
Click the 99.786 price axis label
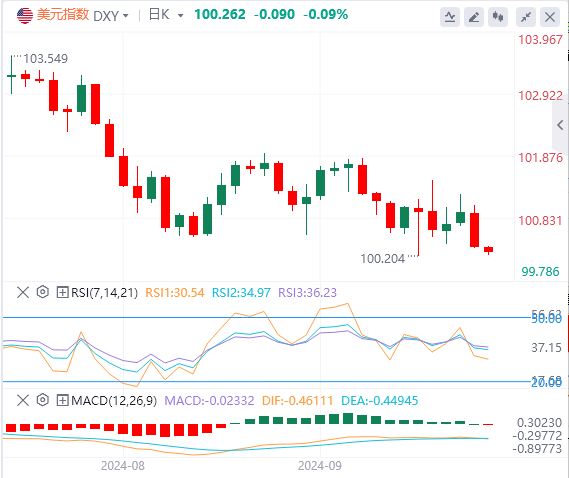pos(540,271)
